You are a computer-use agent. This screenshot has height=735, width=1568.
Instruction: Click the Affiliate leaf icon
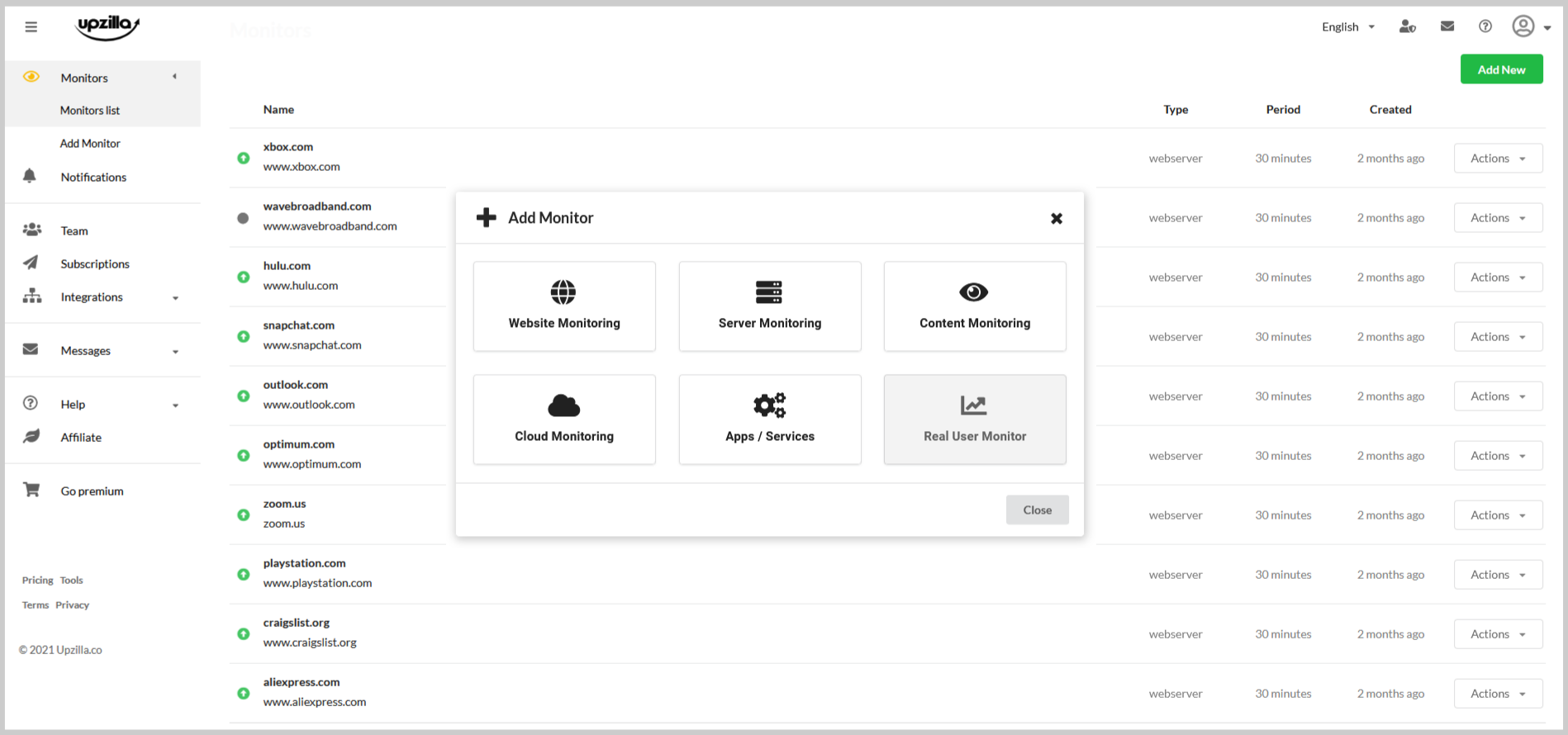click(31, 436)
